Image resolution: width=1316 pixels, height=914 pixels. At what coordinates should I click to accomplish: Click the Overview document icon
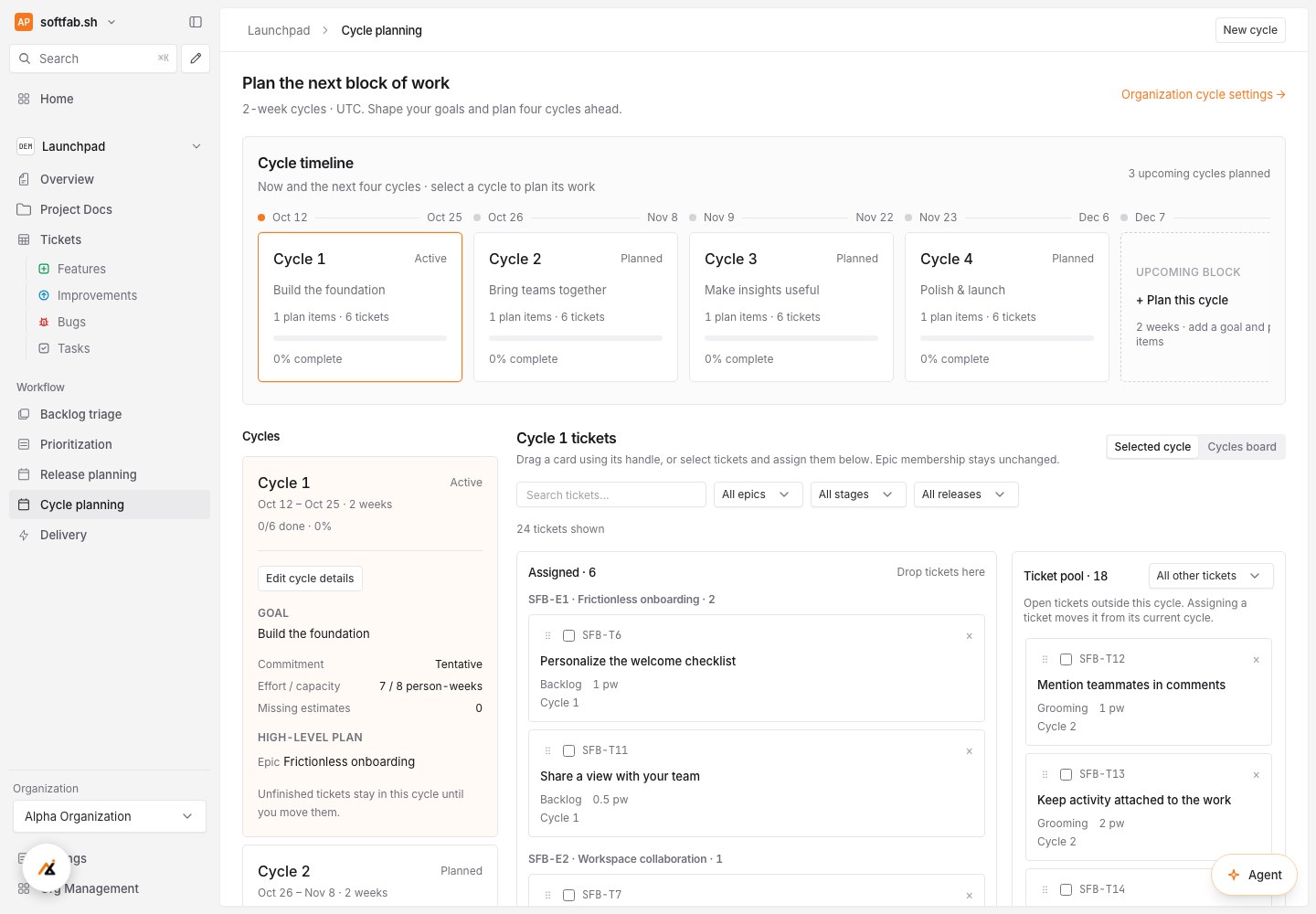pos(24,179)
